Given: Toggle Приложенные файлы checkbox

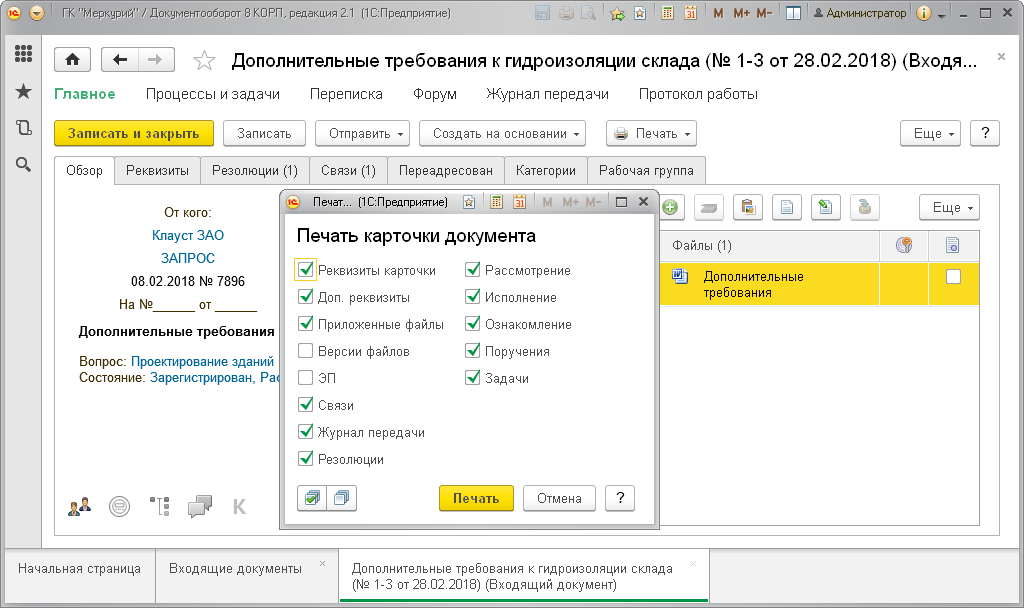Looking at the screenshot, I should [x=306, y=324].
